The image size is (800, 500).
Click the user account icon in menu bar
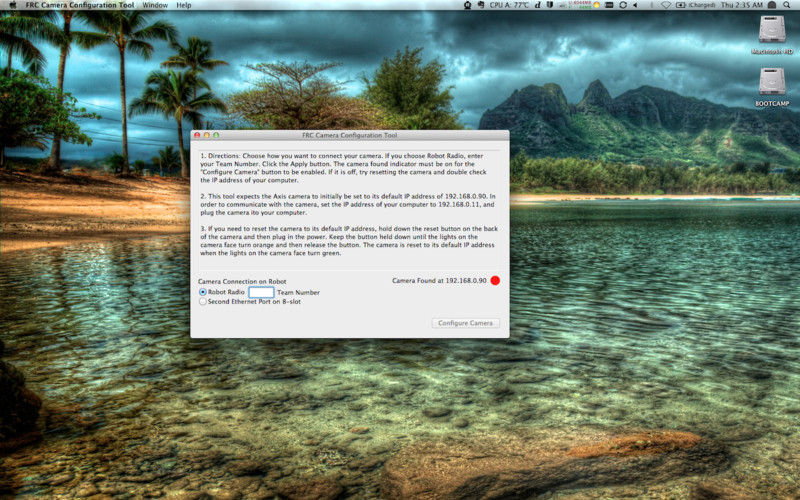(772, 5)
